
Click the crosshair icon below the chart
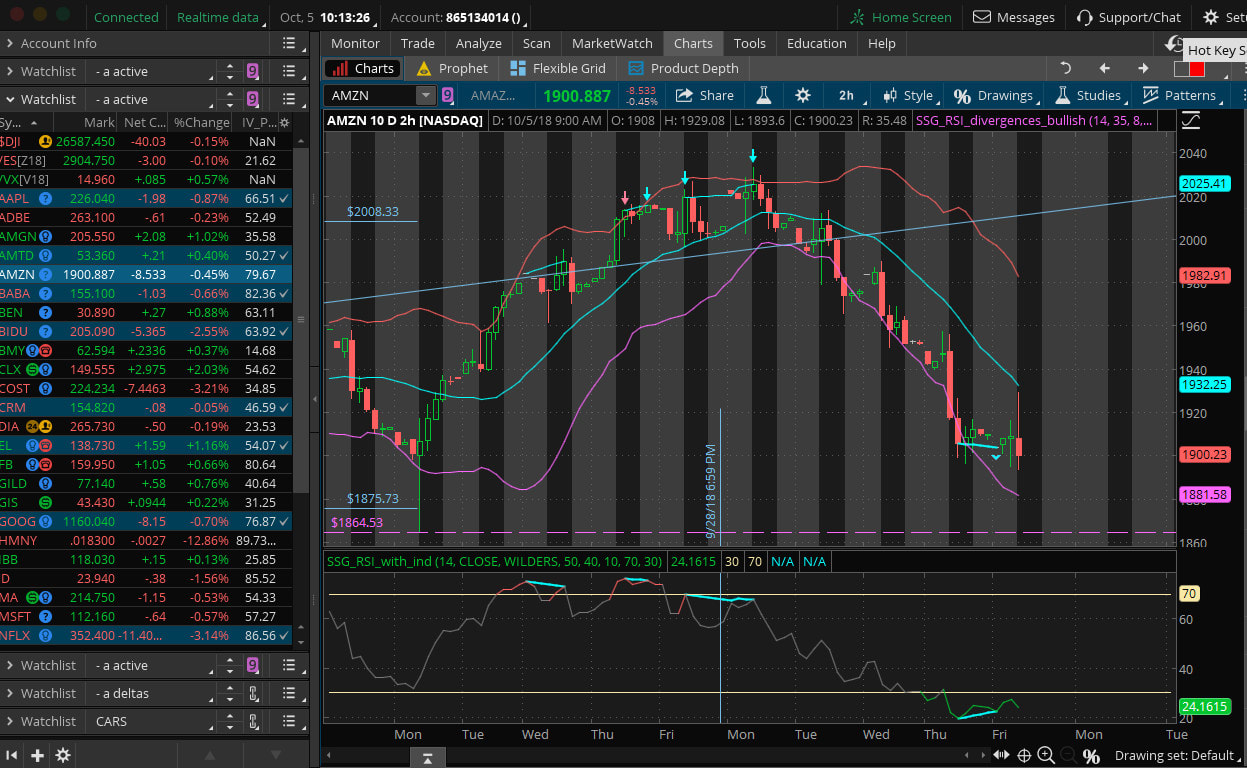click(1024, 756)
